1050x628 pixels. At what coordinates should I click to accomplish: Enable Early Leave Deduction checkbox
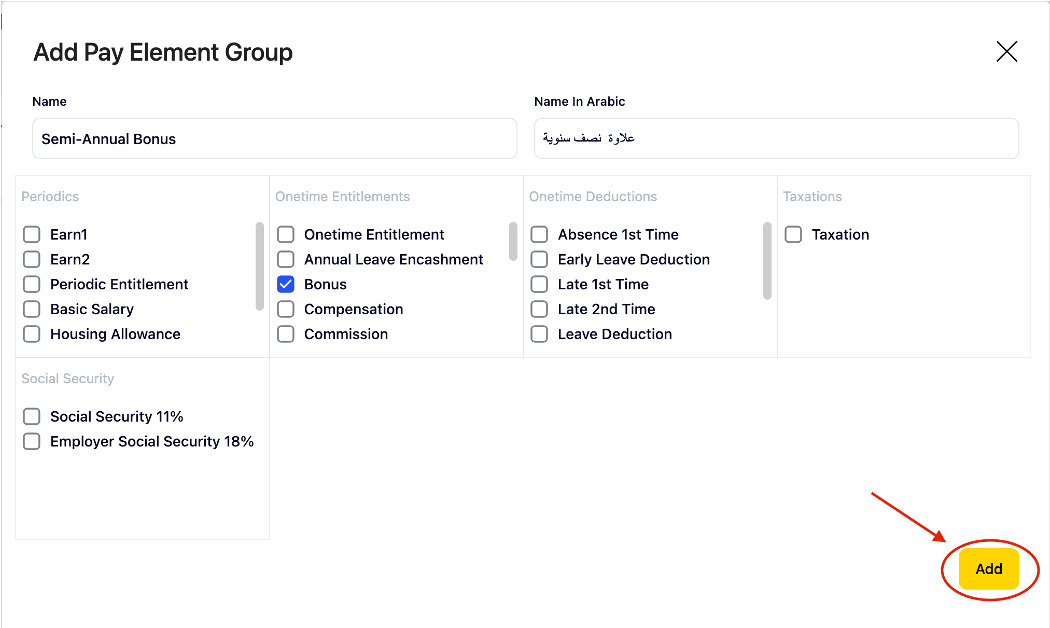pyautogui.click(x=540, y=260)
